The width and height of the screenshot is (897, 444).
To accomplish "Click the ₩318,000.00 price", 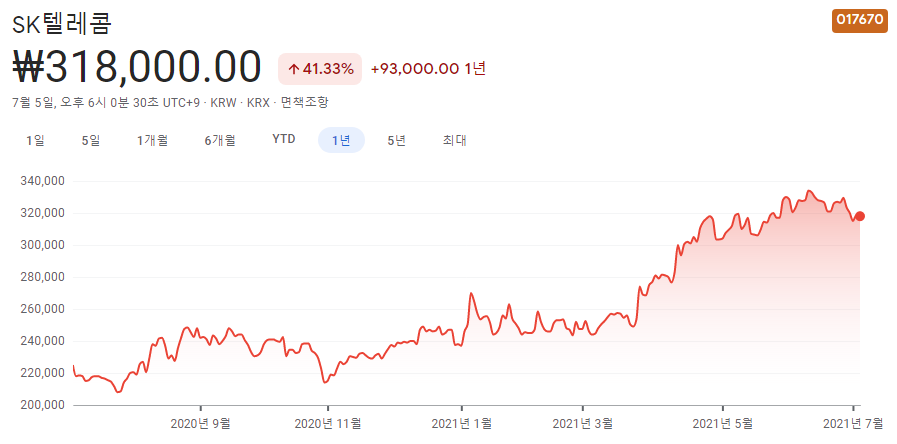I will 137,68.
